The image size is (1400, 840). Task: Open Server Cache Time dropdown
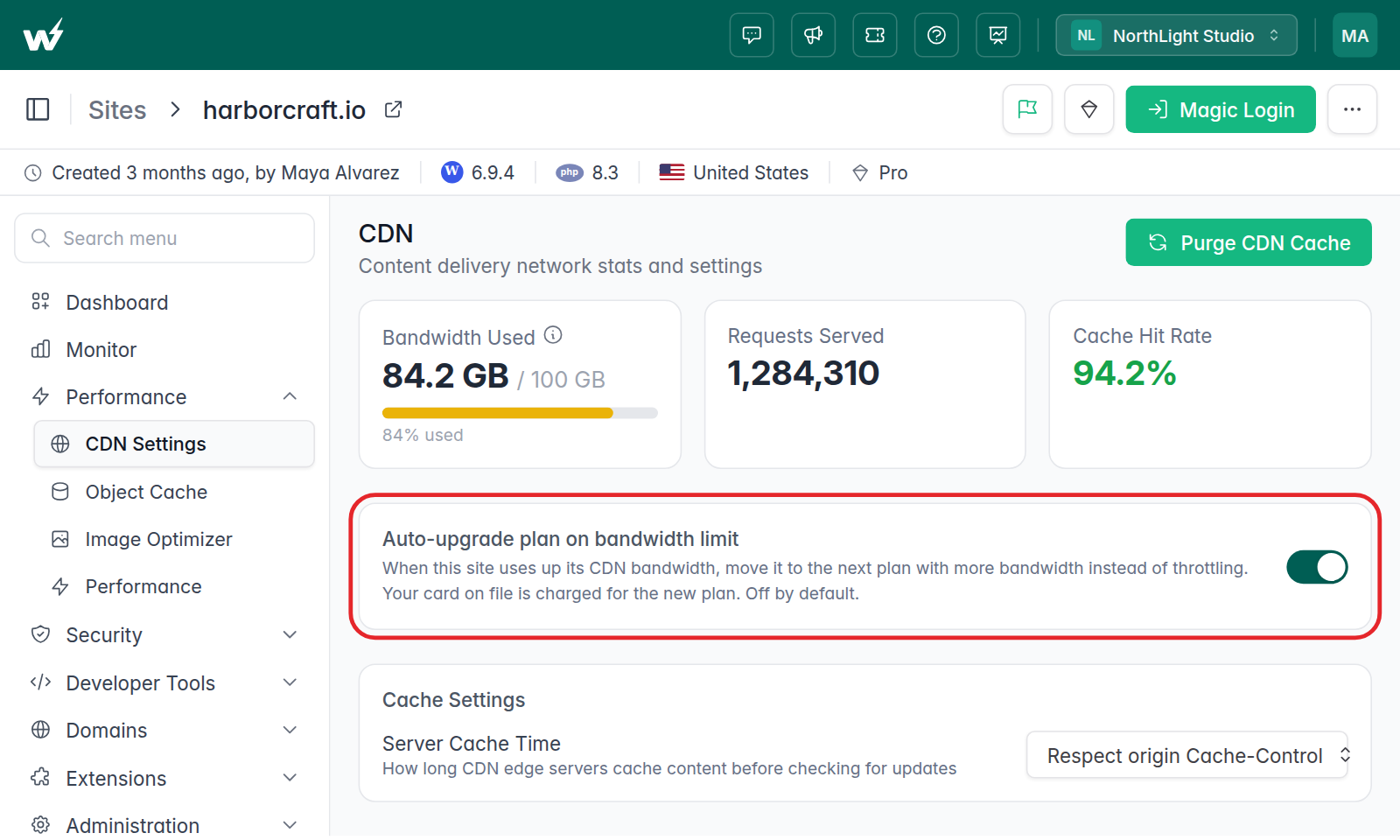(1187, 755)
